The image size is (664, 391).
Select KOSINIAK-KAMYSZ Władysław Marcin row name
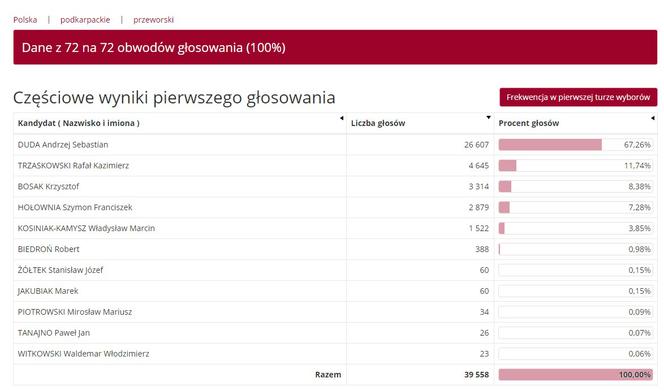click(x=86, y=228)
